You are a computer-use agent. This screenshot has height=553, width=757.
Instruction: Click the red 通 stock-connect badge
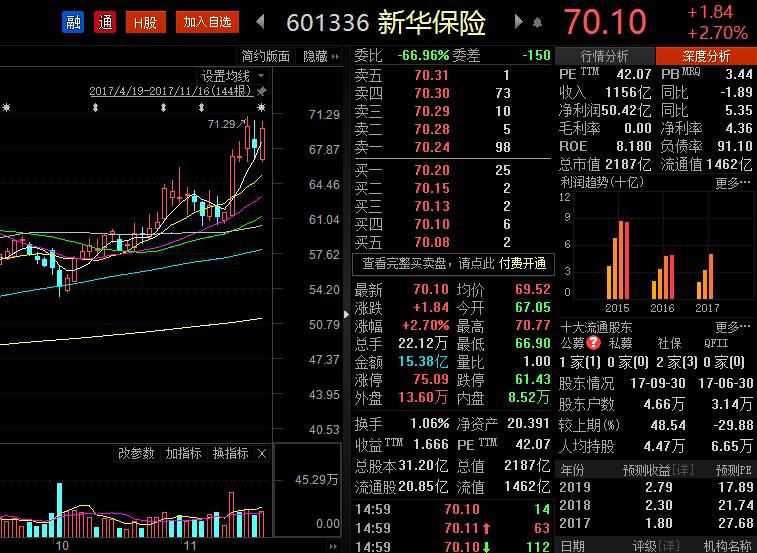tap(106, 22)
